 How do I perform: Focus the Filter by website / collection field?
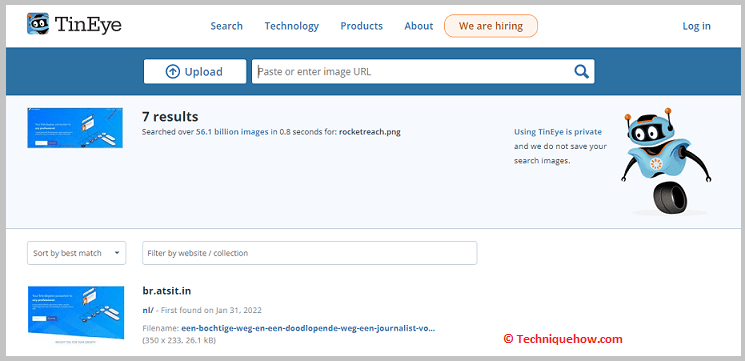(x=310, y=253)
